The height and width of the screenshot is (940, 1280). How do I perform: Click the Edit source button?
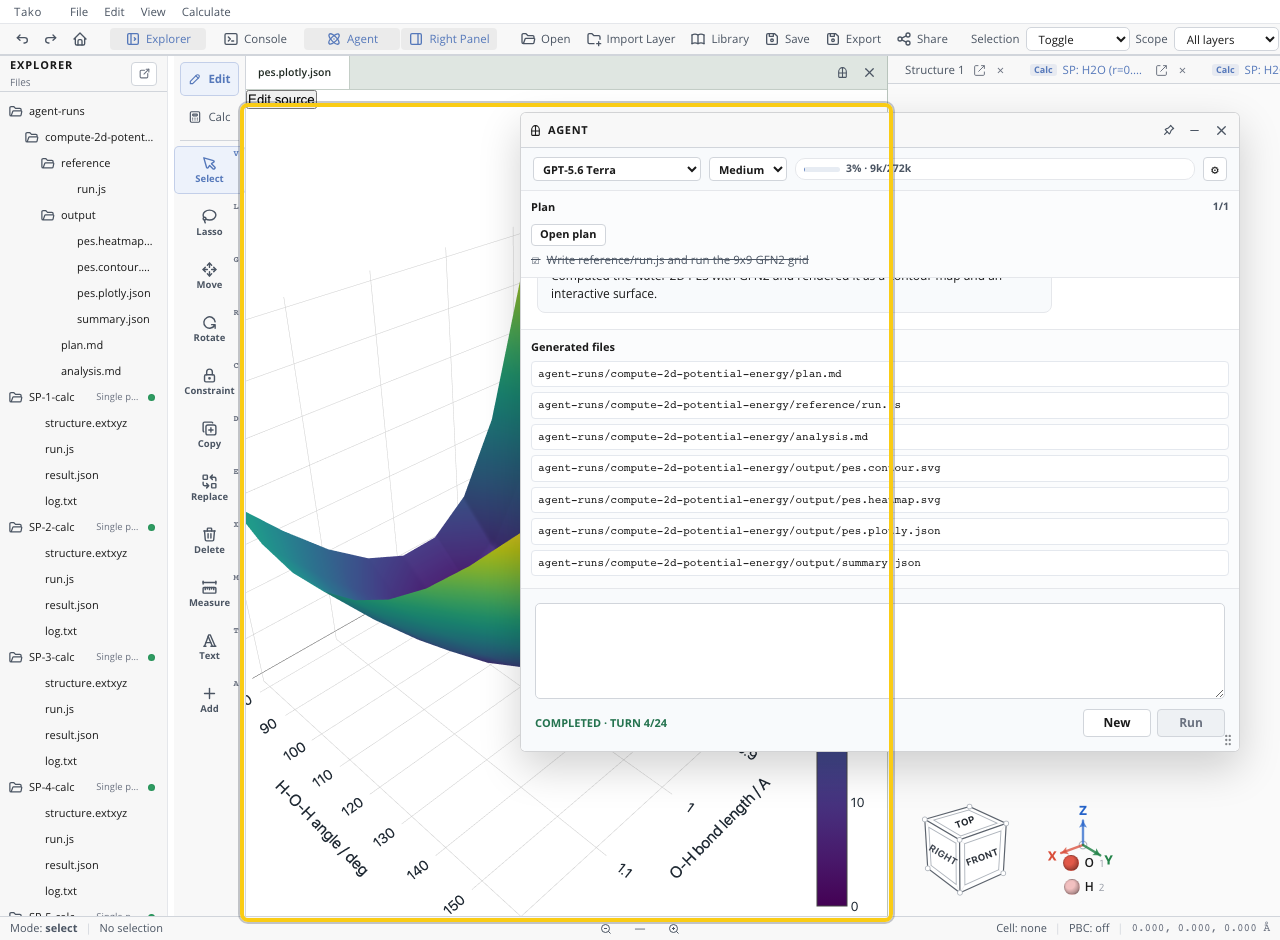tap(281, 99)
